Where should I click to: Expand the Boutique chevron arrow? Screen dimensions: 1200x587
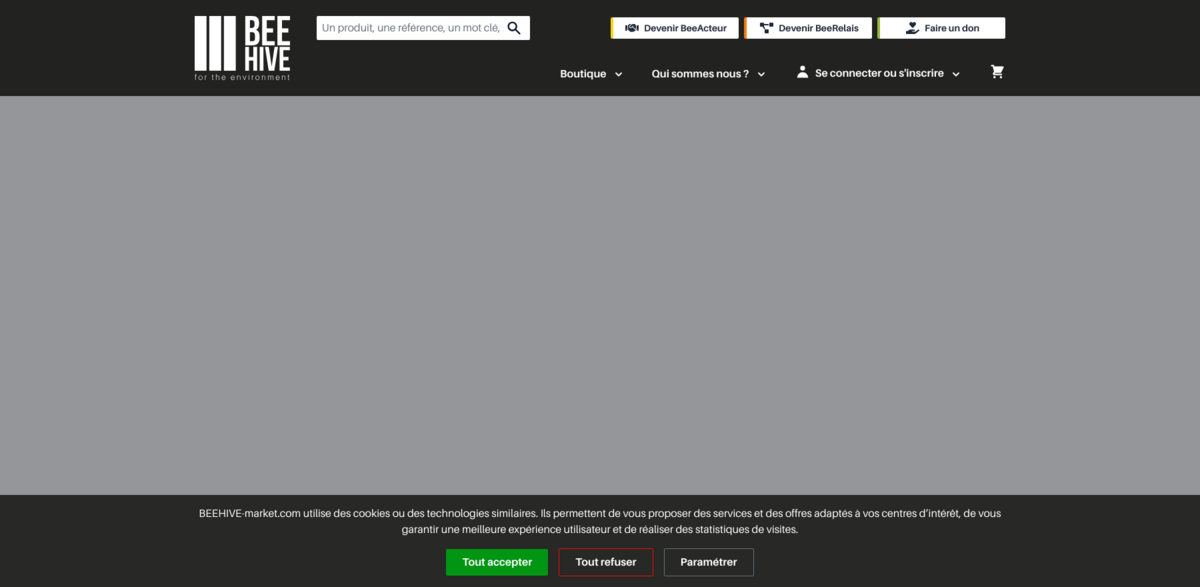(x=618, y=74)
